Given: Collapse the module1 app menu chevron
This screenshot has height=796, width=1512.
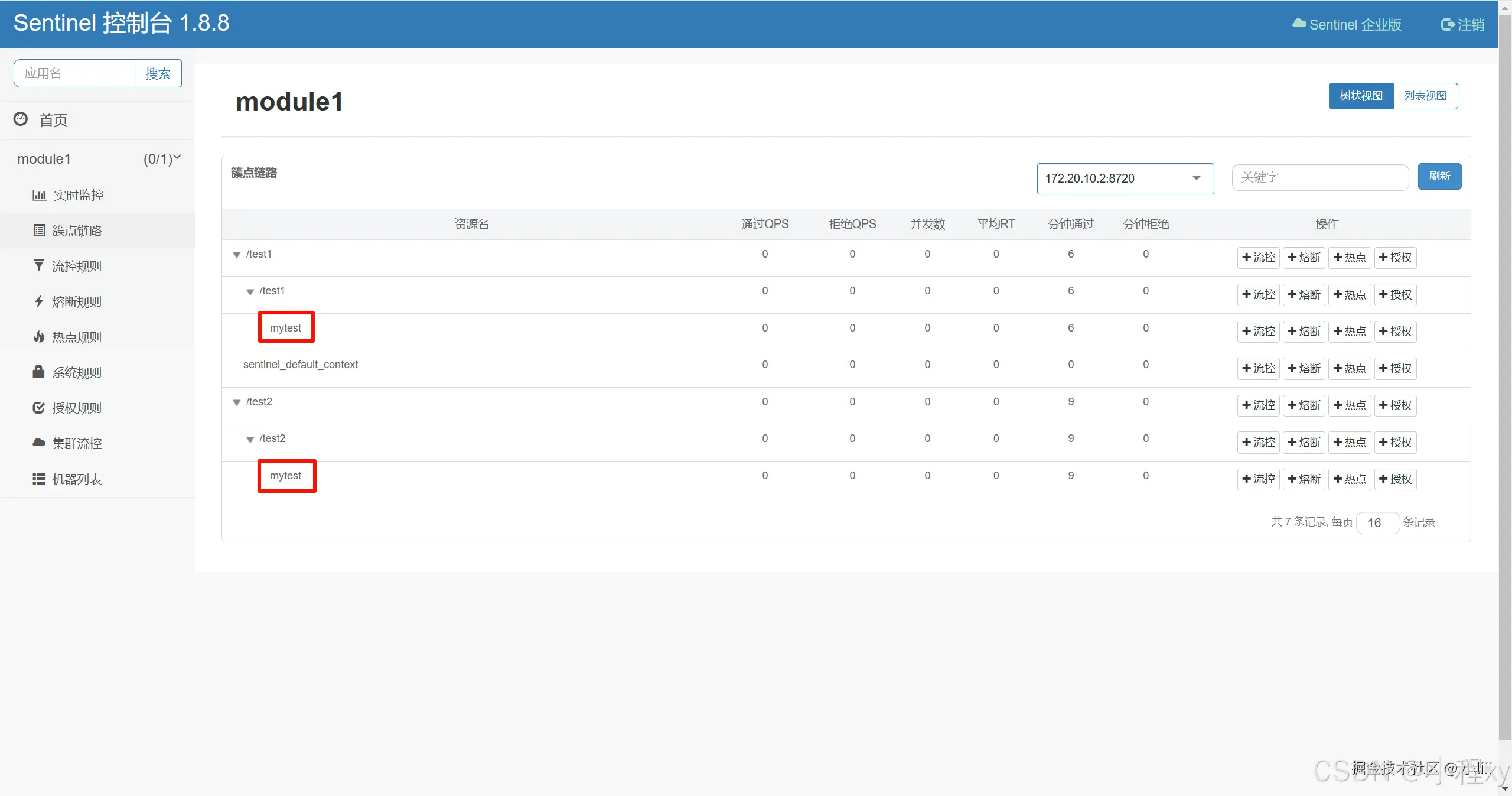Looking at the screenshot, I should pyautogui.click(x=177, y=158).
